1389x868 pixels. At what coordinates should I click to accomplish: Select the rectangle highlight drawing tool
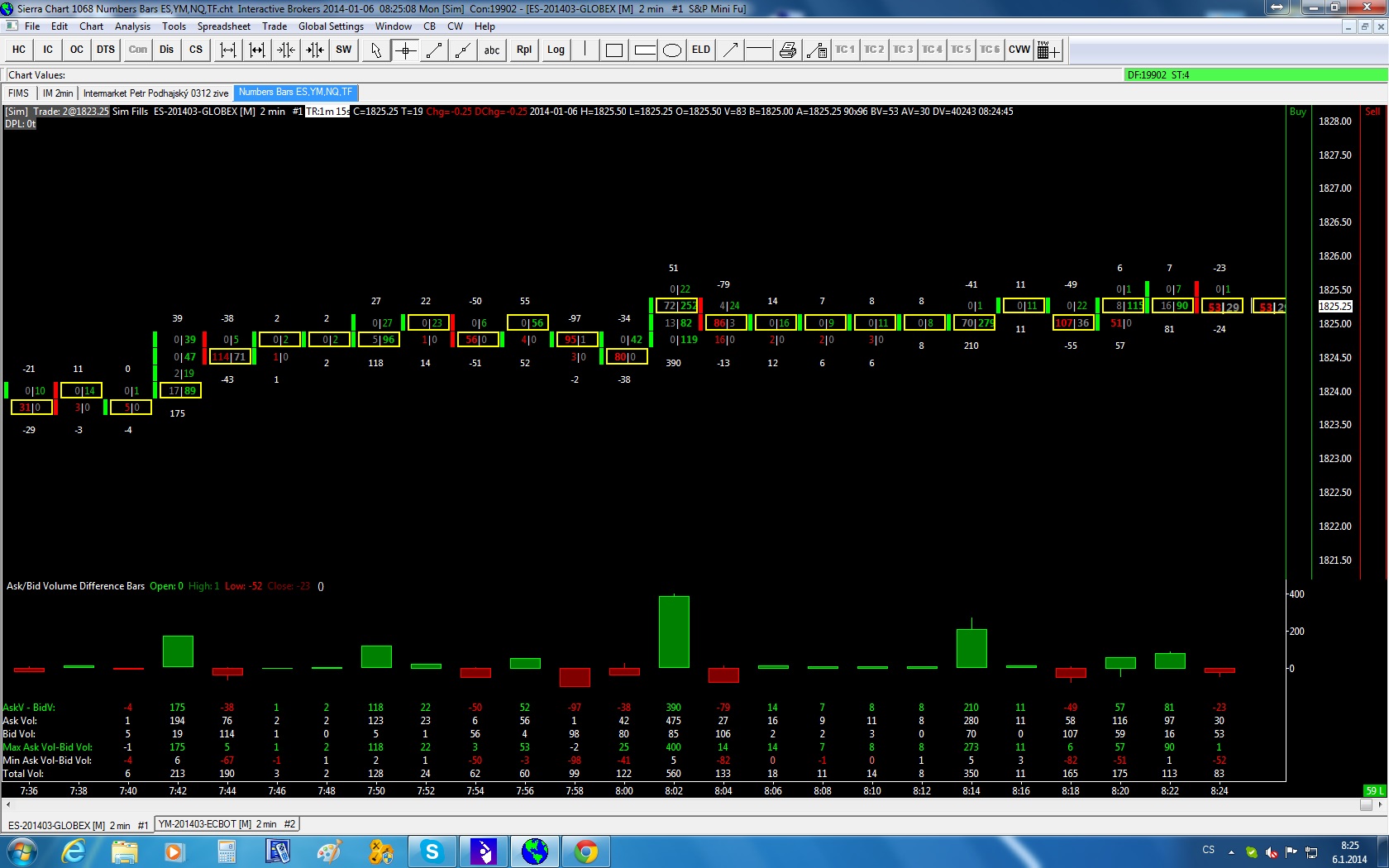click(613, 50)
